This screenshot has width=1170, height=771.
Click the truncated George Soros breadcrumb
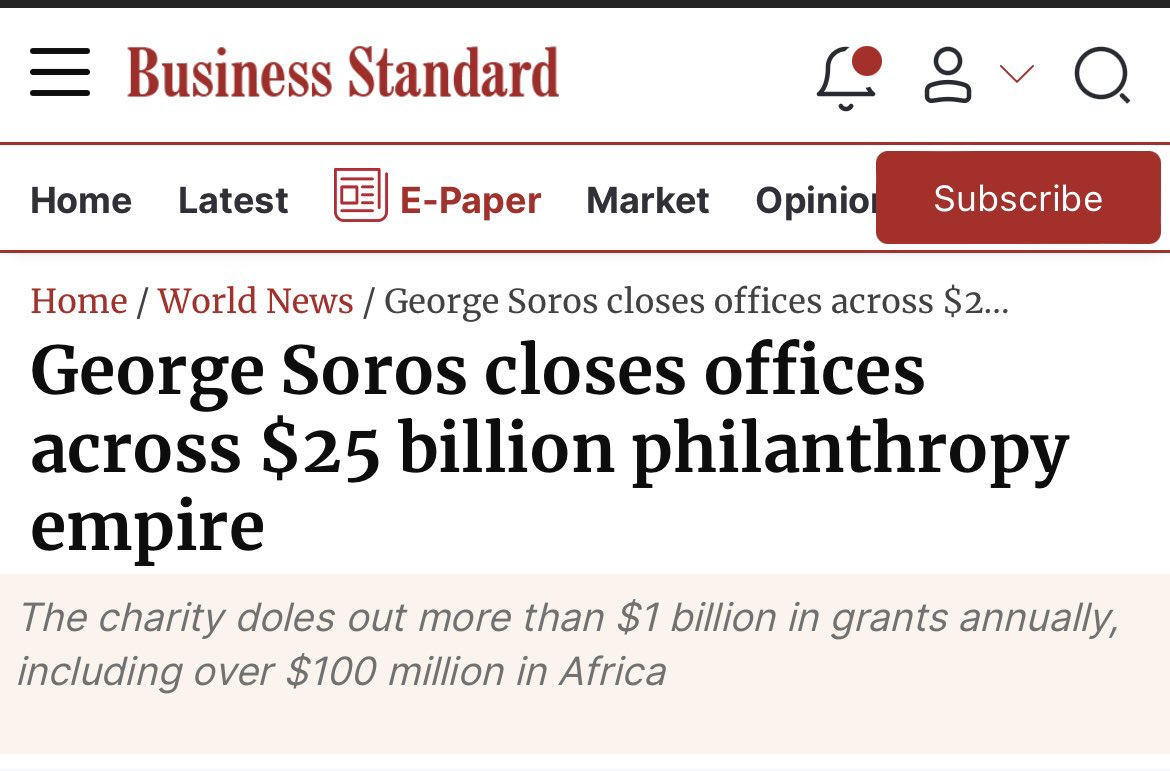(695, 301)
